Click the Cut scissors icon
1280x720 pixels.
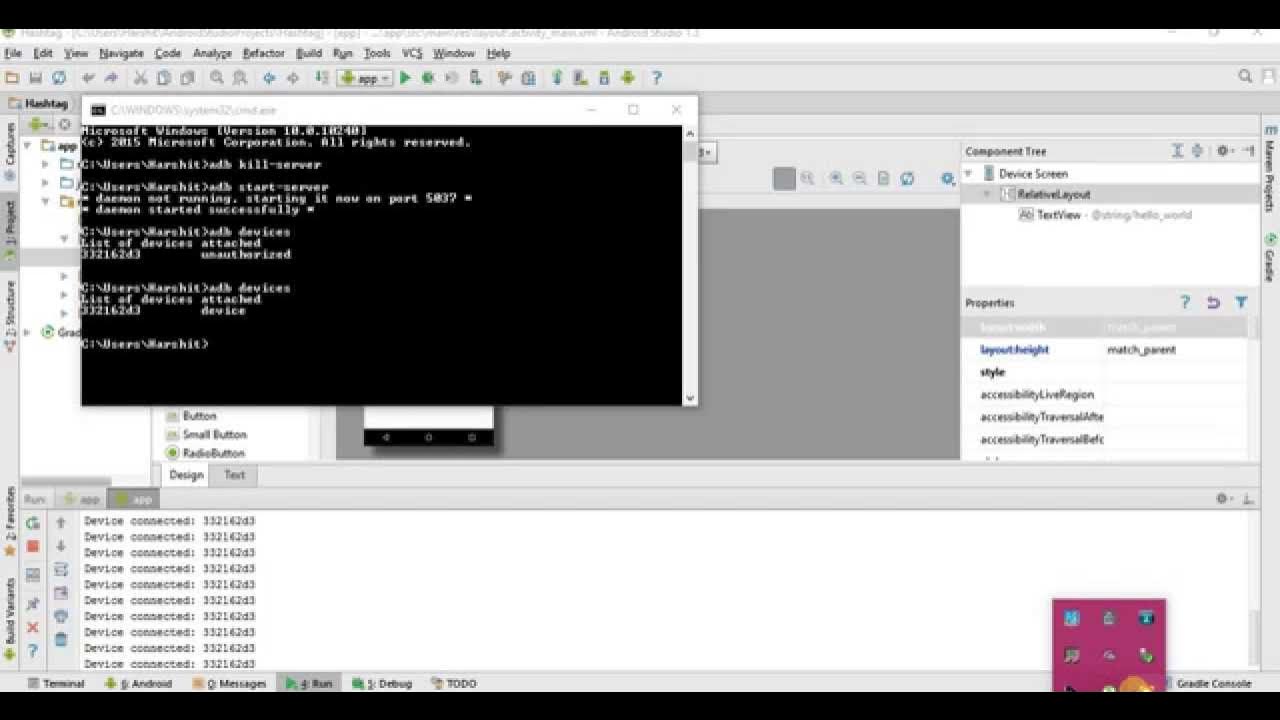(140, 77)
